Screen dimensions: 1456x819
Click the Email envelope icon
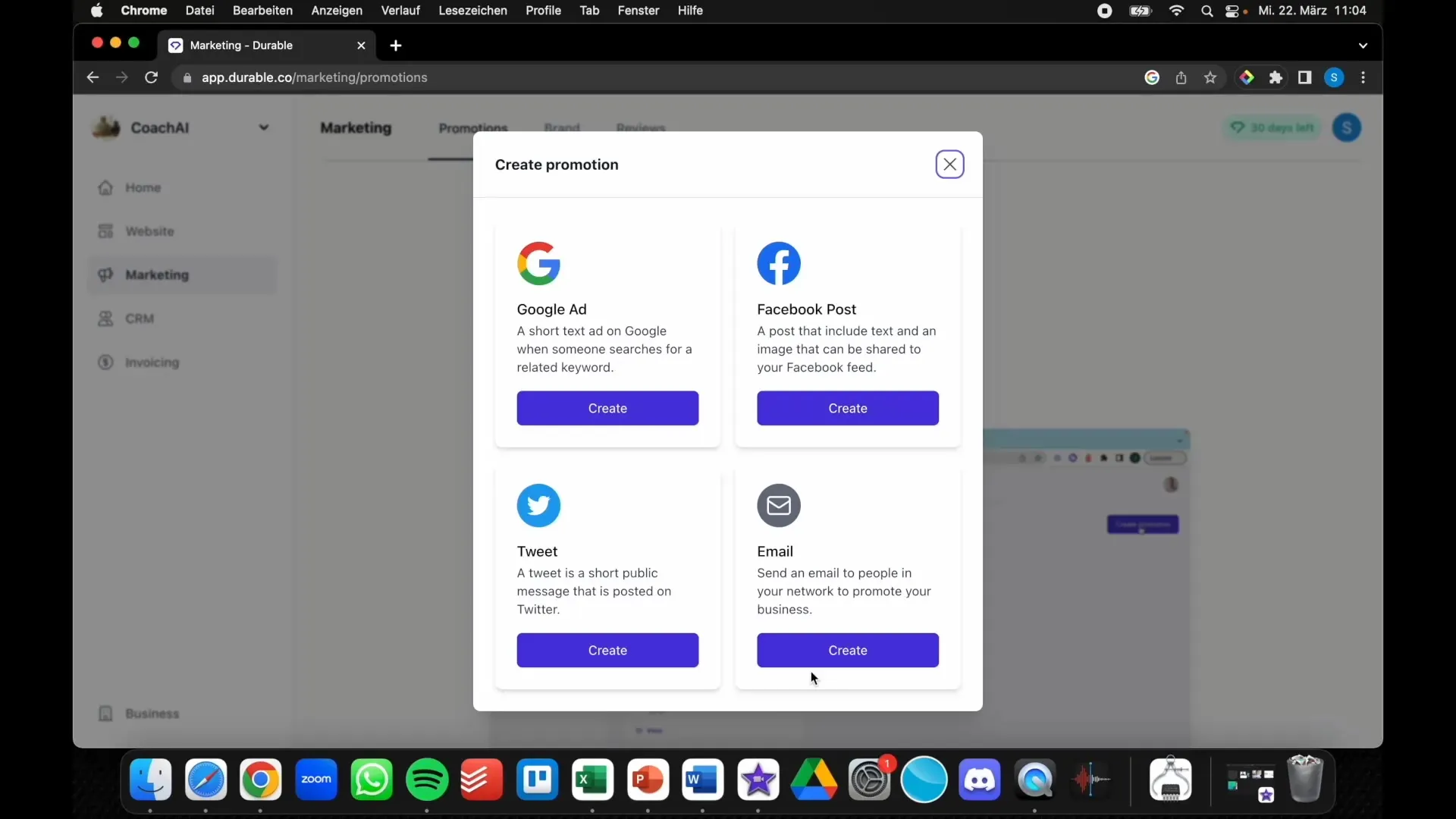(779, 505)
